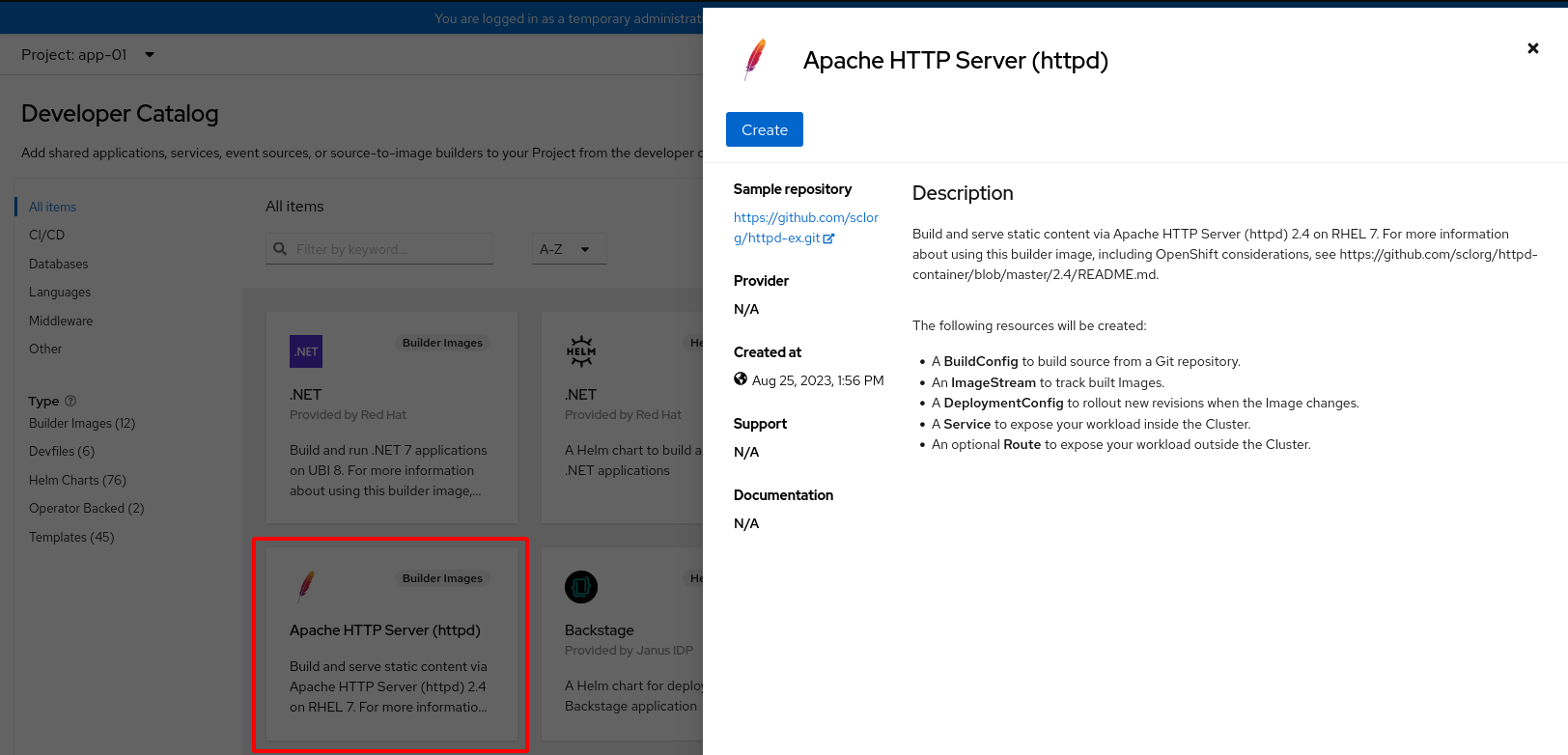Click the DeploymentConfig bullet item text
This screenshot has height=755, width=1568.
coord(1145,403)
